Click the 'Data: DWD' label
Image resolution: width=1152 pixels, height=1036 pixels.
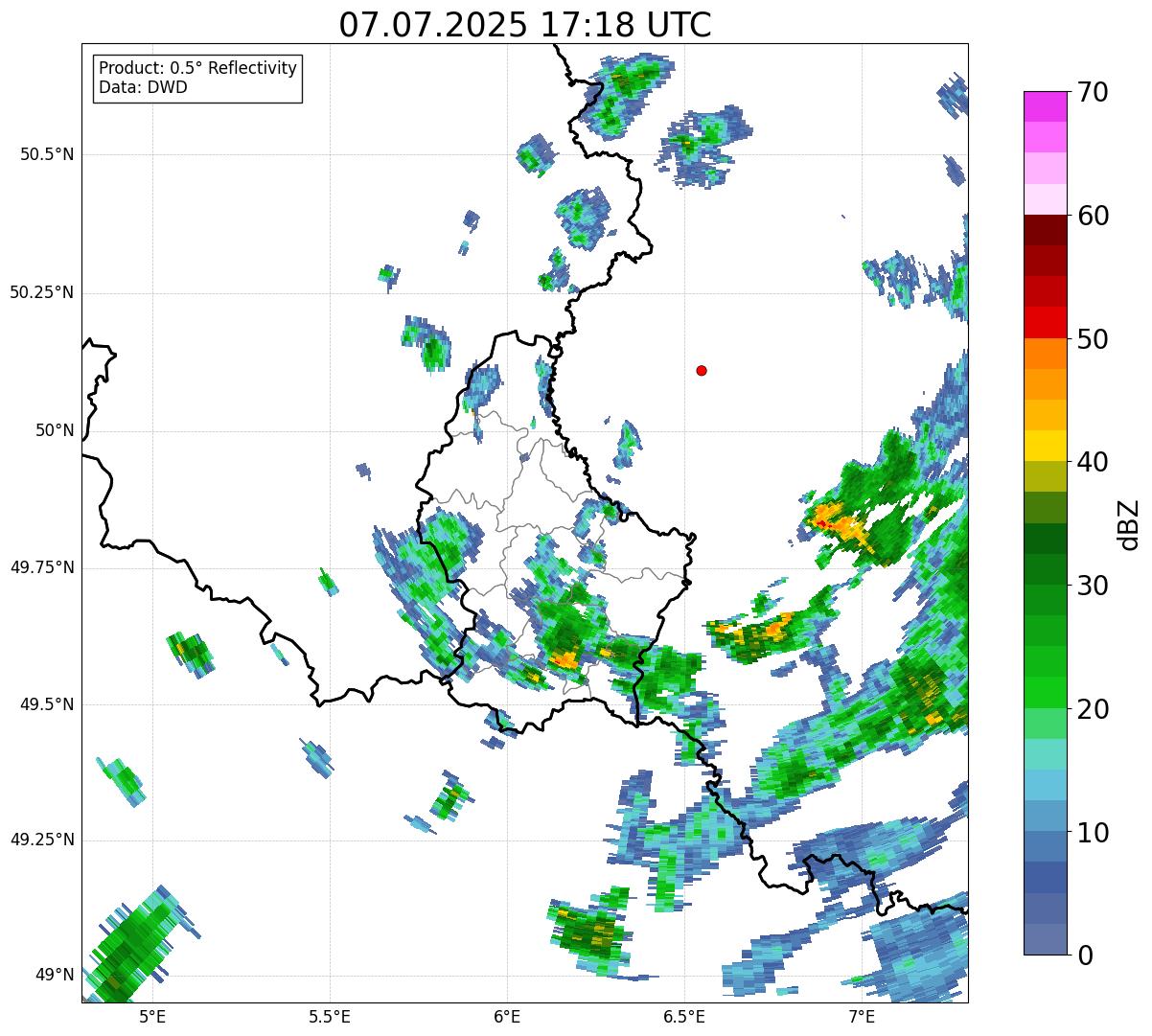point(144,87)
